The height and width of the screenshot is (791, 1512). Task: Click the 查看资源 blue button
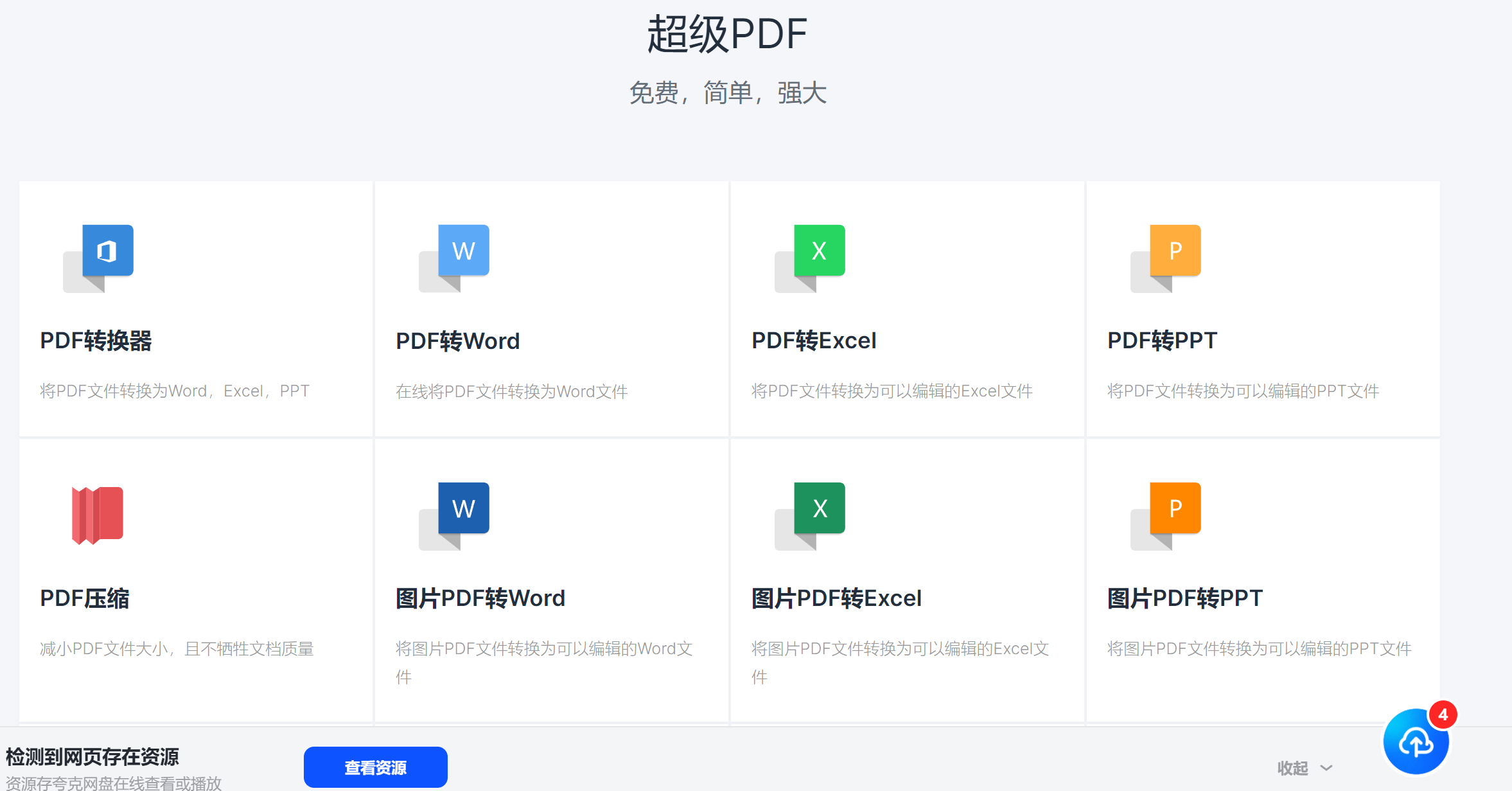point(375,767)
